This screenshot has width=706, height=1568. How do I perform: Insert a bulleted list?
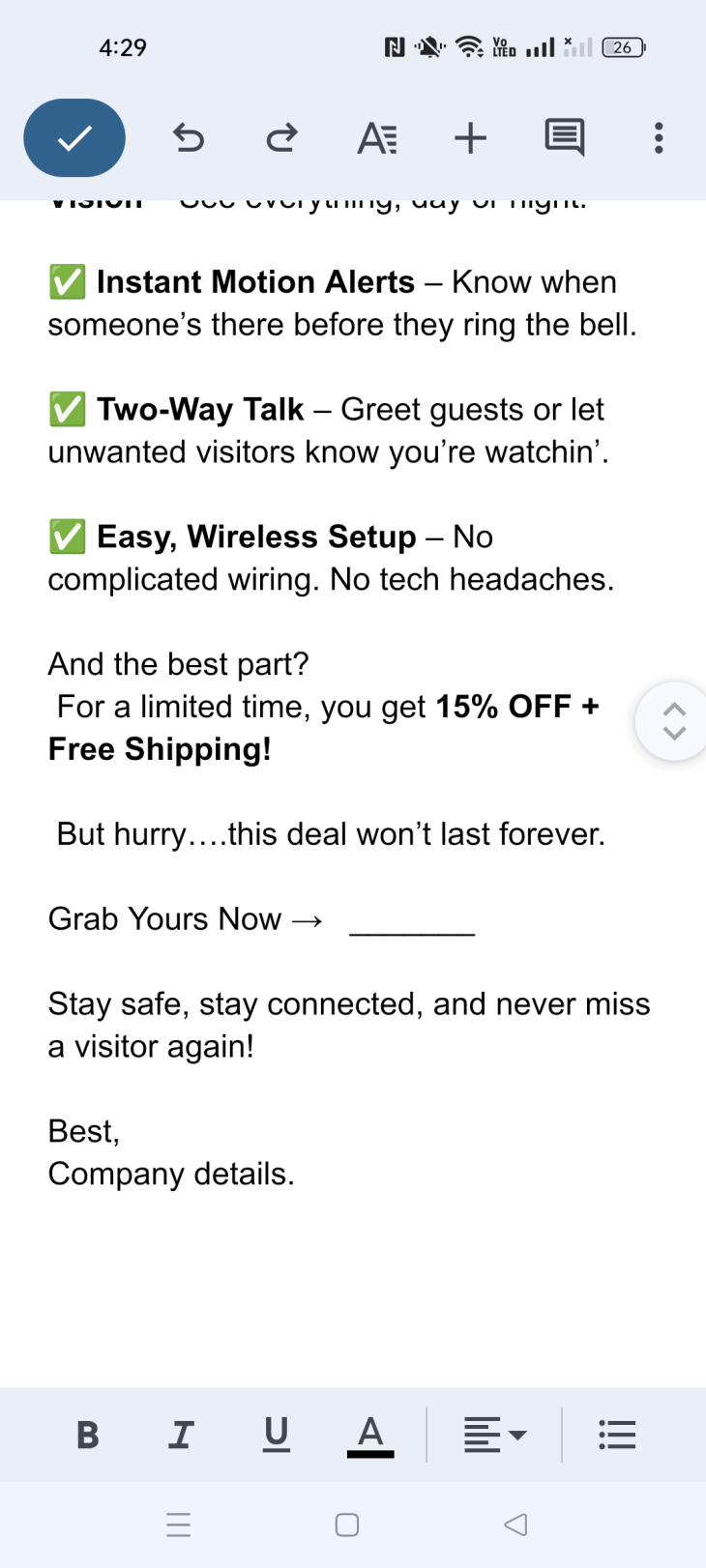click(617, 1435)
